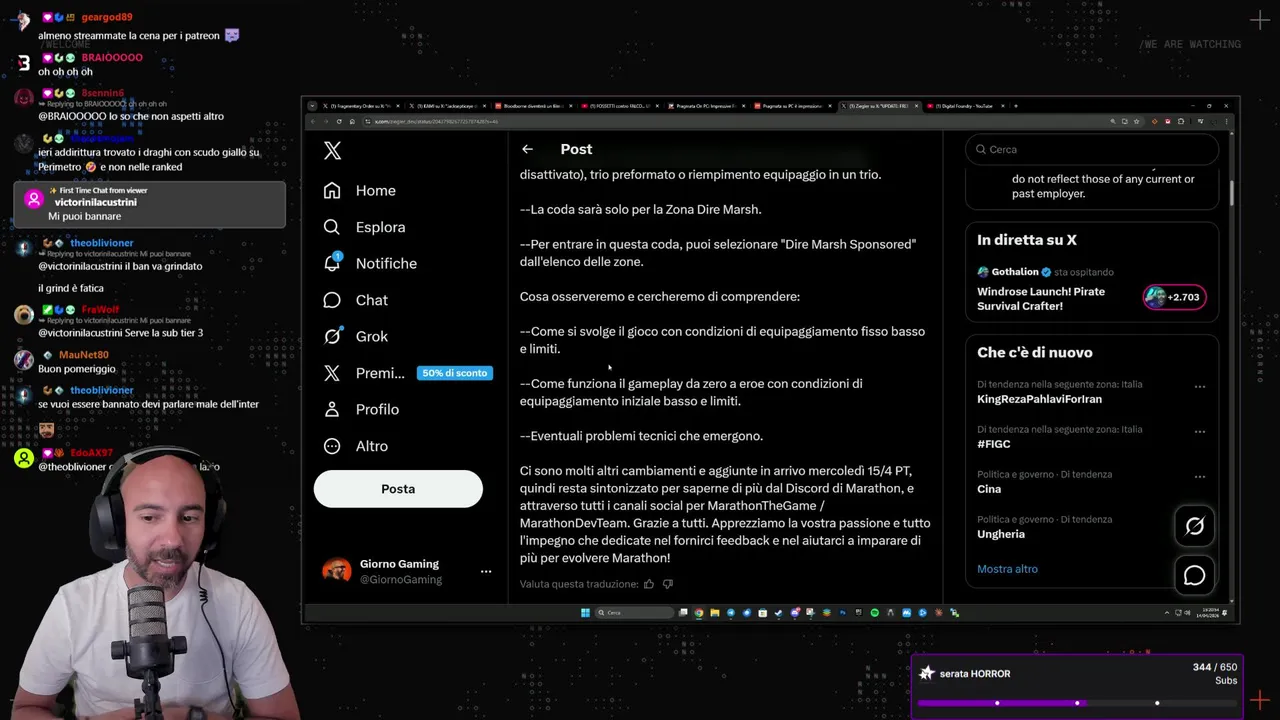Viewport: 1280px width, 720px height.
Task: Open Home from the X sidebar
Action: 360,191
